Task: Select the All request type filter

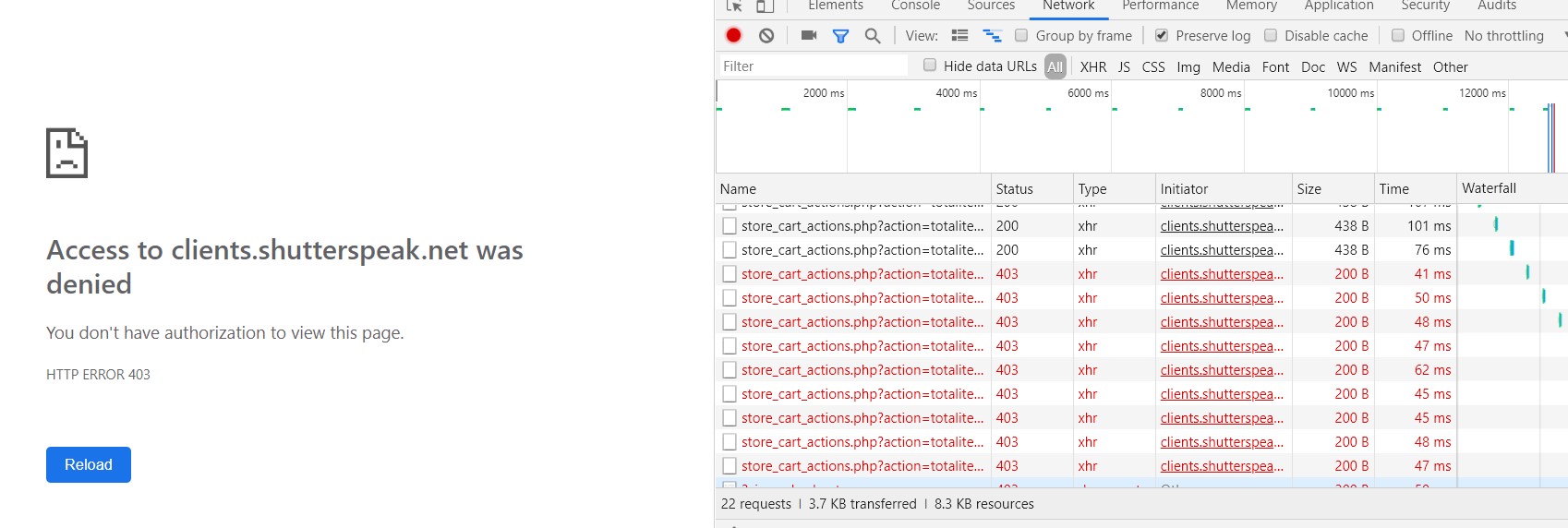Action: point(1055,66)
